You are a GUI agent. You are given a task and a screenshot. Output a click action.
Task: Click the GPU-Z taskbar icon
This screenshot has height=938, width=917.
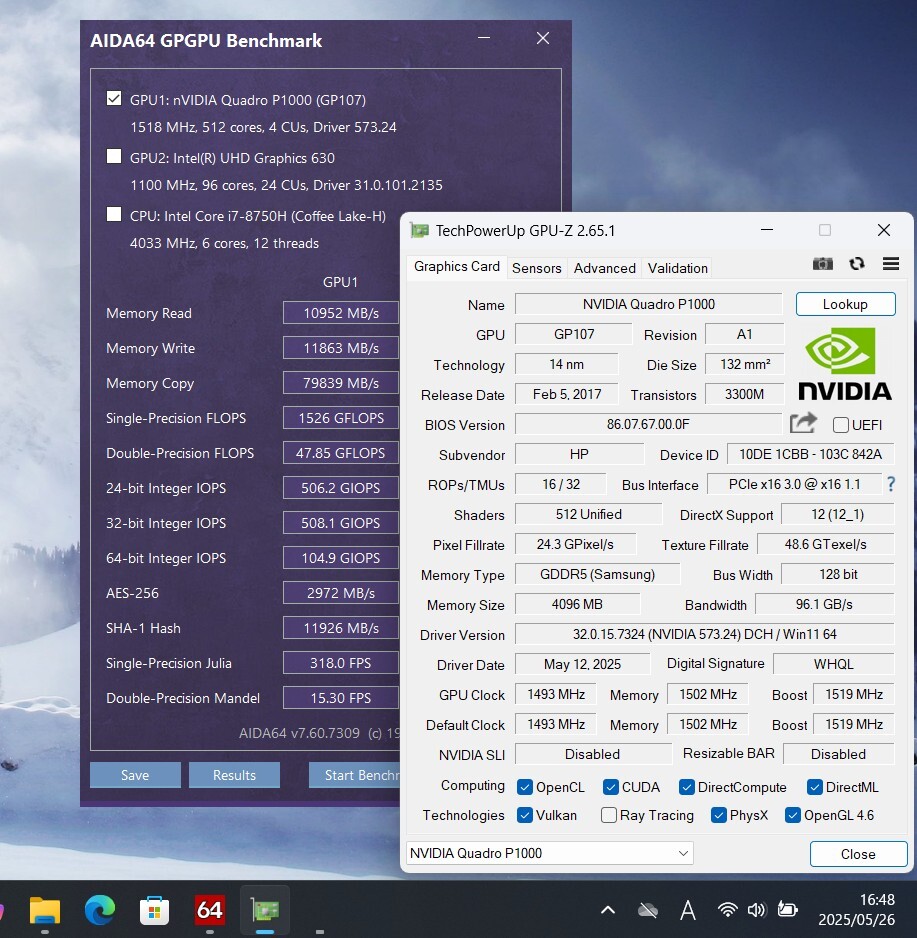pyautogui.click(x=264, y=910)
